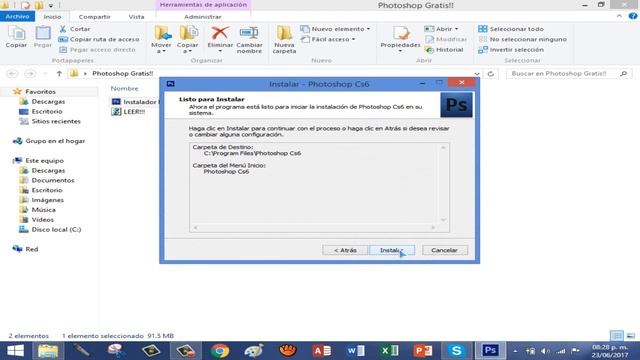Select the LEER!!! file

(129, 111)
